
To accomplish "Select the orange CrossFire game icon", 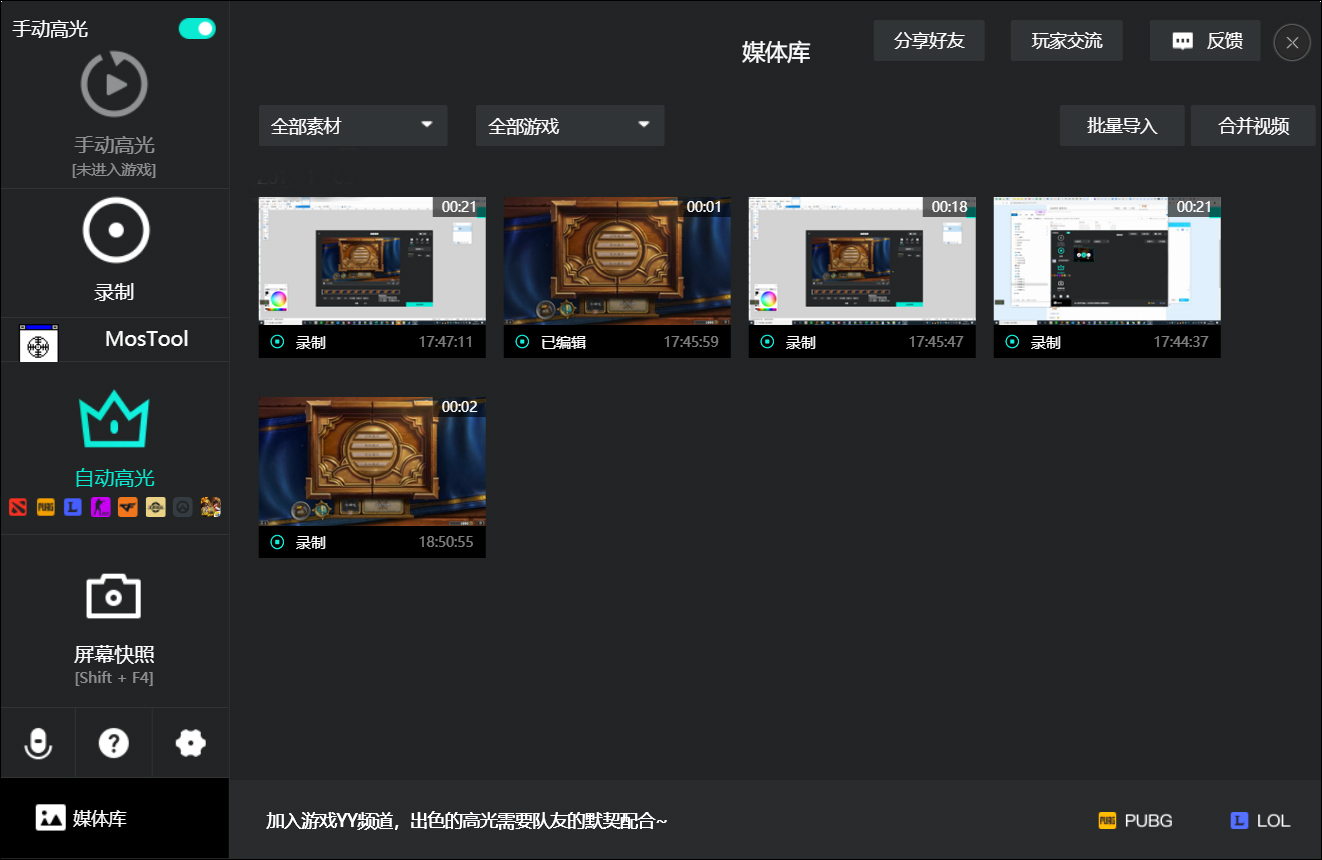I will pyautogui.click(x=127, y=506).
